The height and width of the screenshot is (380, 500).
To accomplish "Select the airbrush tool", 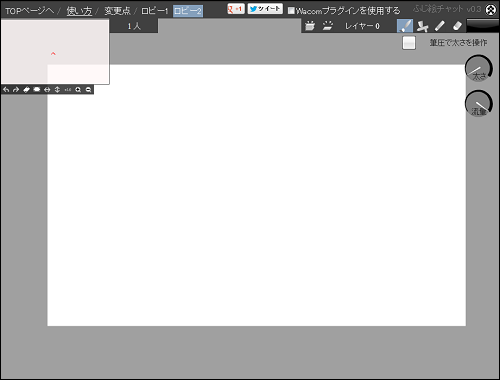I will click(x=422, y=26).
